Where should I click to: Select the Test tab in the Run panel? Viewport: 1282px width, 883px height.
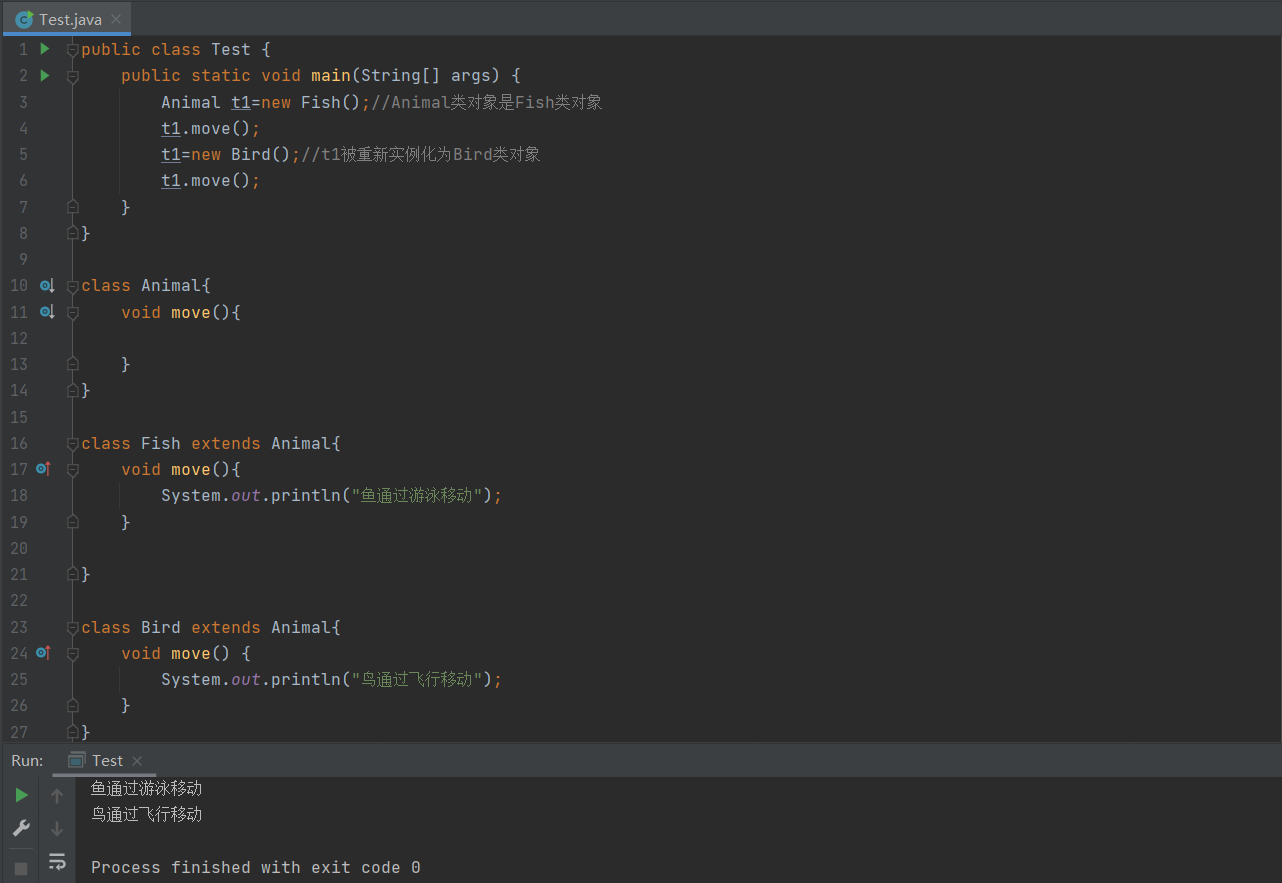pos(107,761)
